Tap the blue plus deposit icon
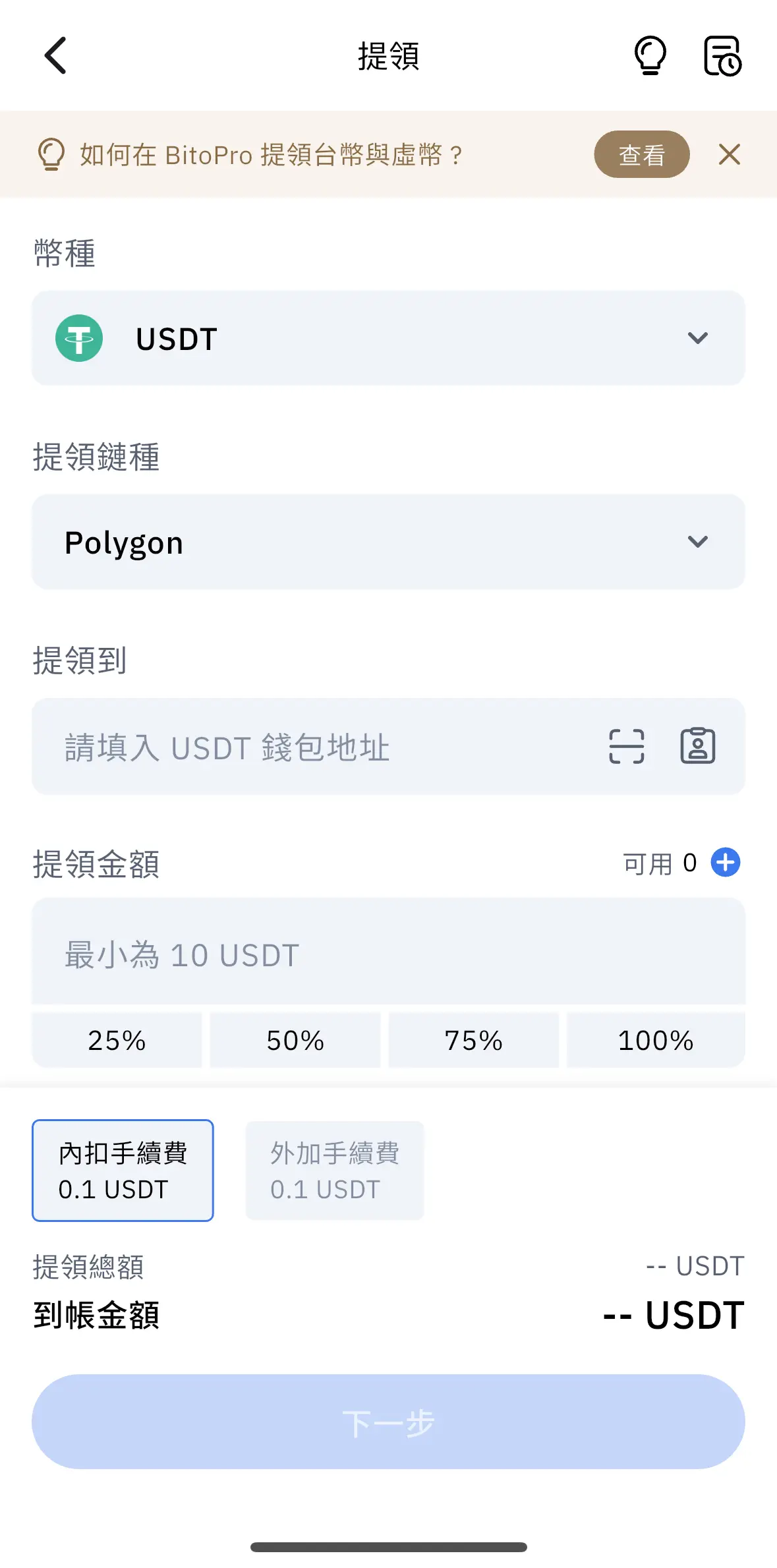This screenshot has height=1568, width=777. (x=725, y=863)
